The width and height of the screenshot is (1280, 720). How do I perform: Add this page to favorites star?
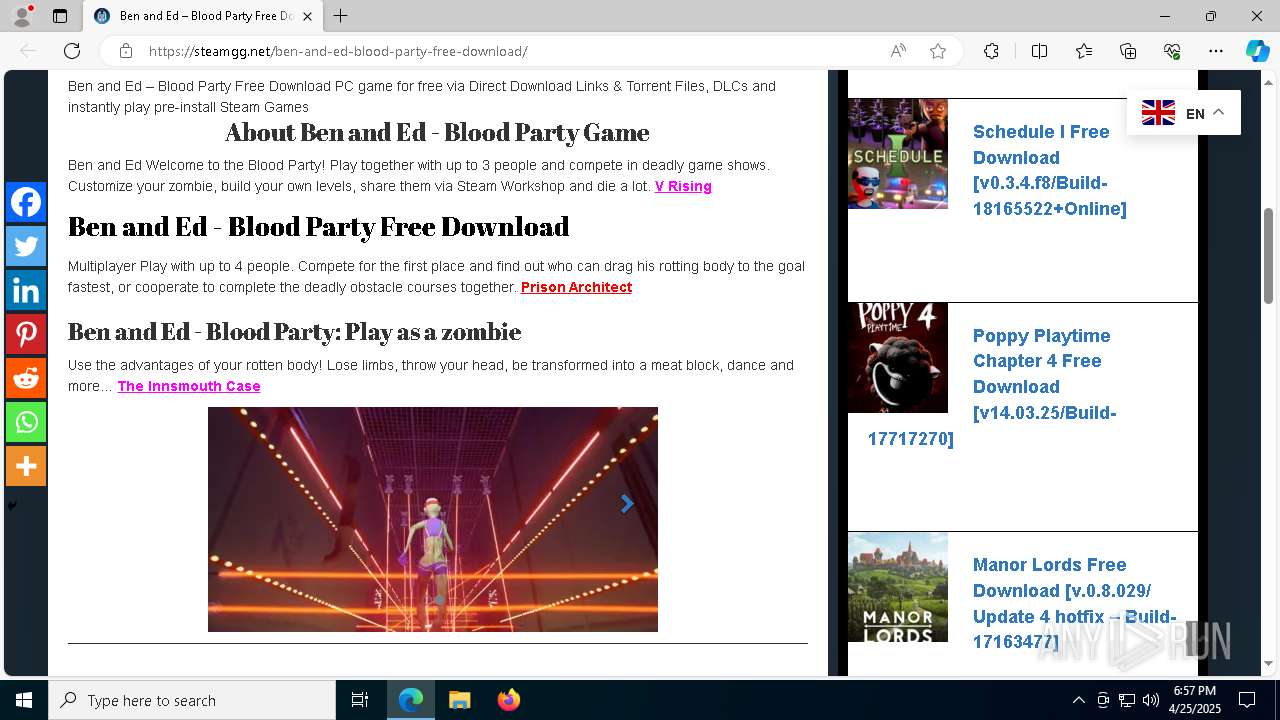click(938, 51)
